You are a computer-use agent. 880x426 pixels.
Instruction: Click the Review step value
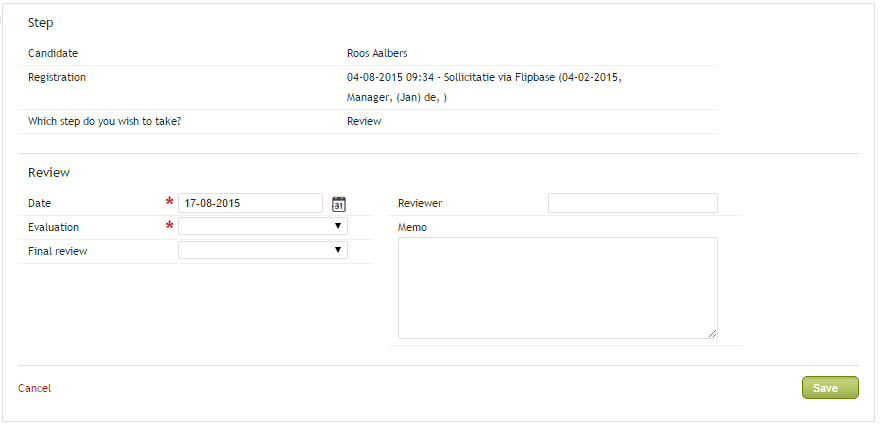pos(364,121)
